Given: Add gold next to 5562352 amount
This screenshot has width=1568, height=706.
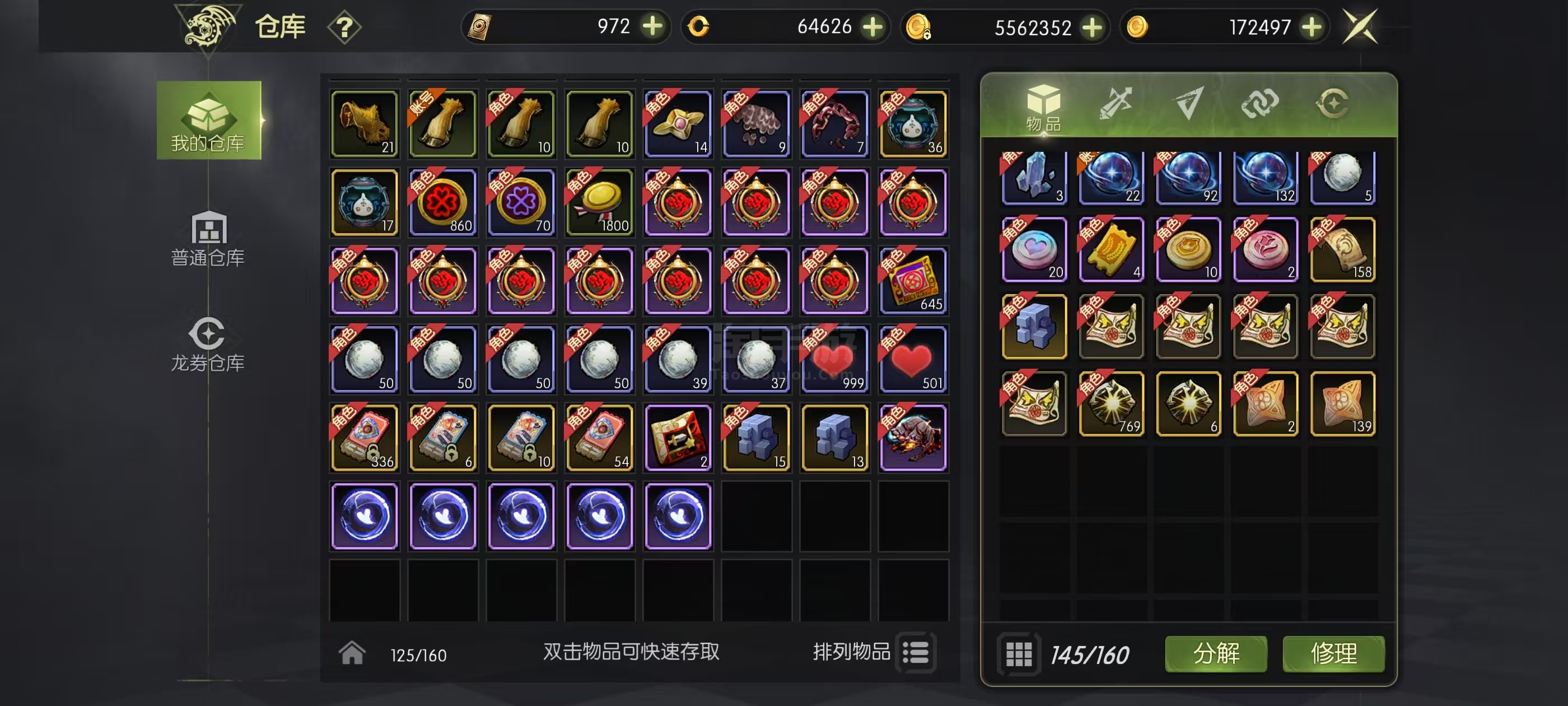Looking at the screenshot, I should click(1093, 27).
